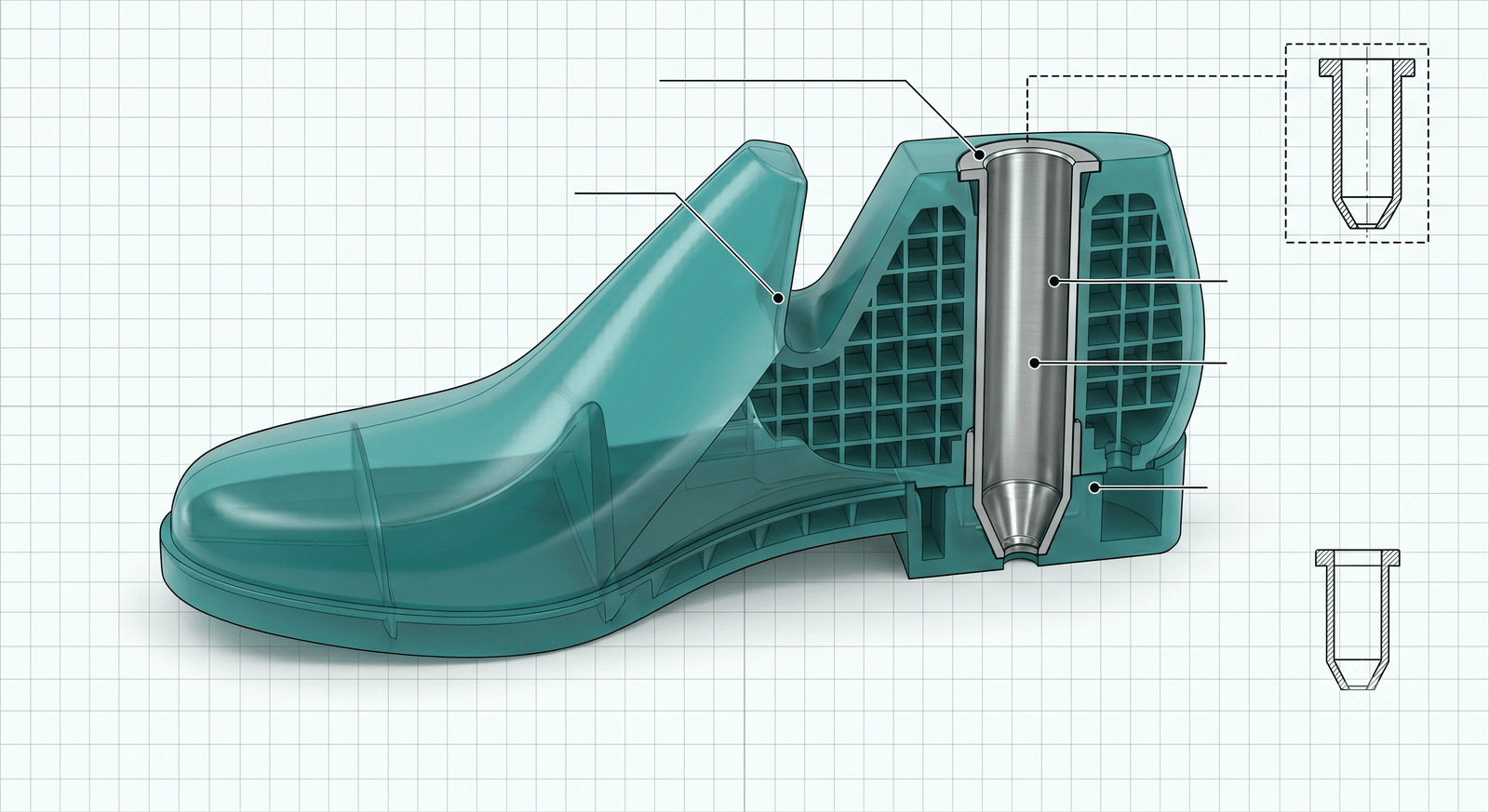Select the callout dot on the heel plate
The height and width of the screenshot is (812, 1489).
pos(1096,486)
